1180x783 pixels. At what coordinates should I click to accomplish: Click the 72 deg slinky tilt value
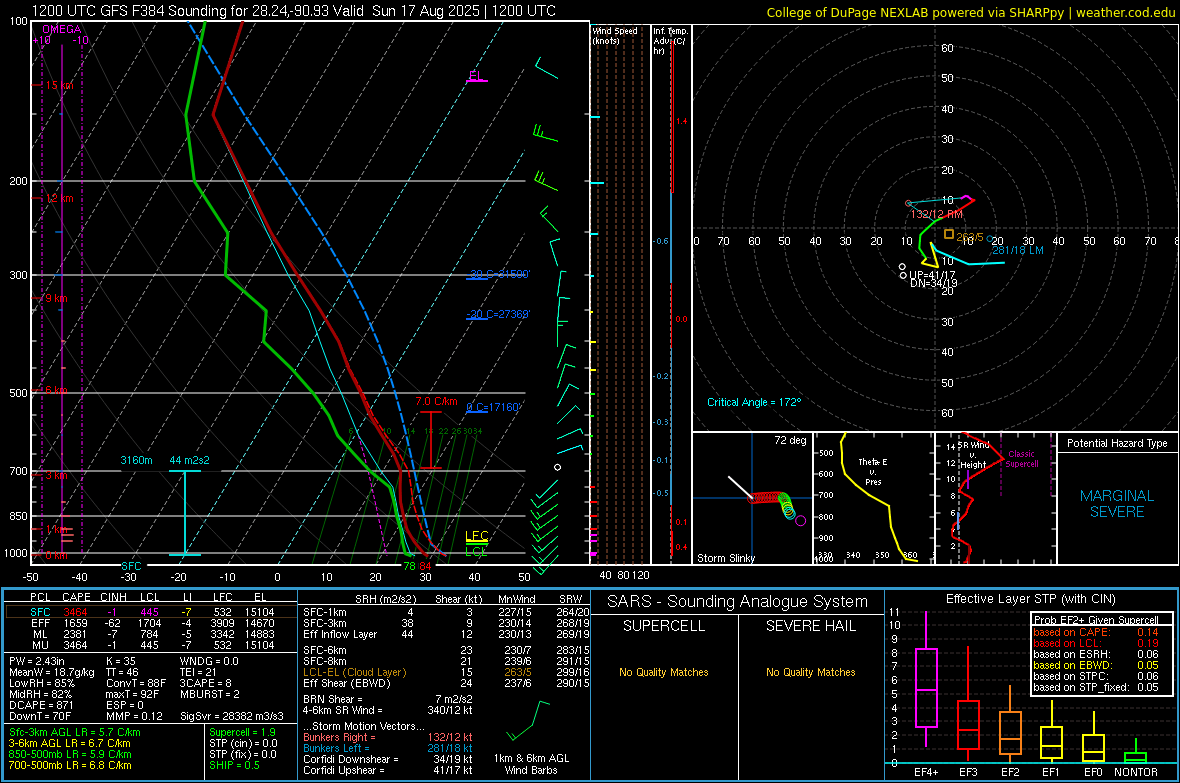click(790, 440)
